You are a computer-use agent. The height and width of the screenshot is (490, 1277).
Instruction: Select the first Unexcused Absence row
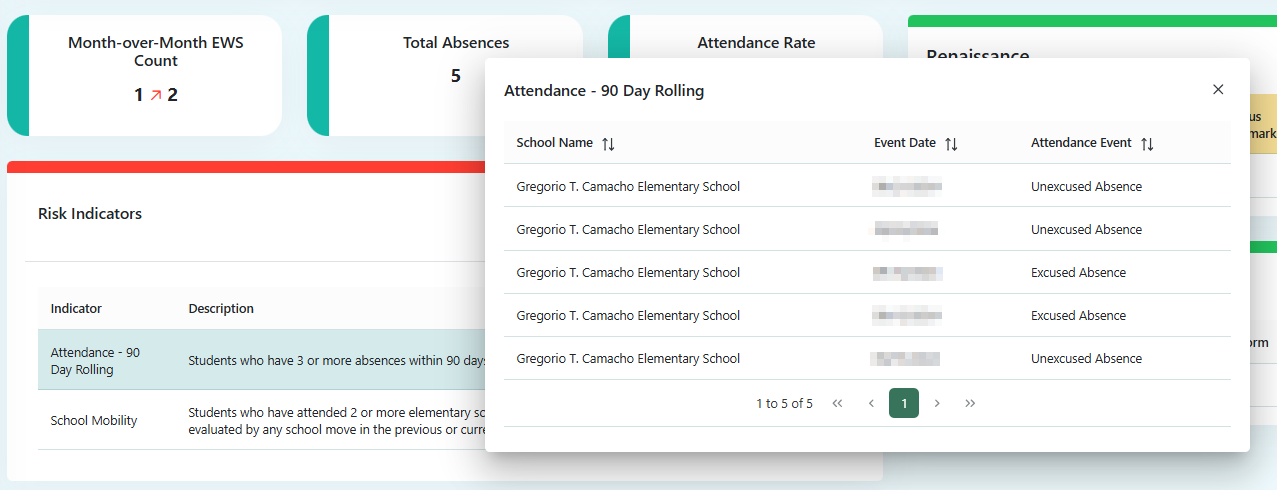(x=866, y=187)
